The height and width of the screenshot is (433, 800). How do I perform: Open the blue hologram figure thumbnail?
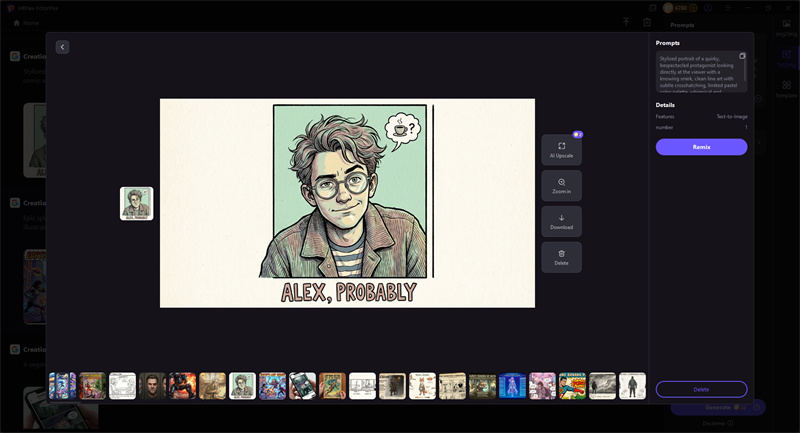(512, 386)
